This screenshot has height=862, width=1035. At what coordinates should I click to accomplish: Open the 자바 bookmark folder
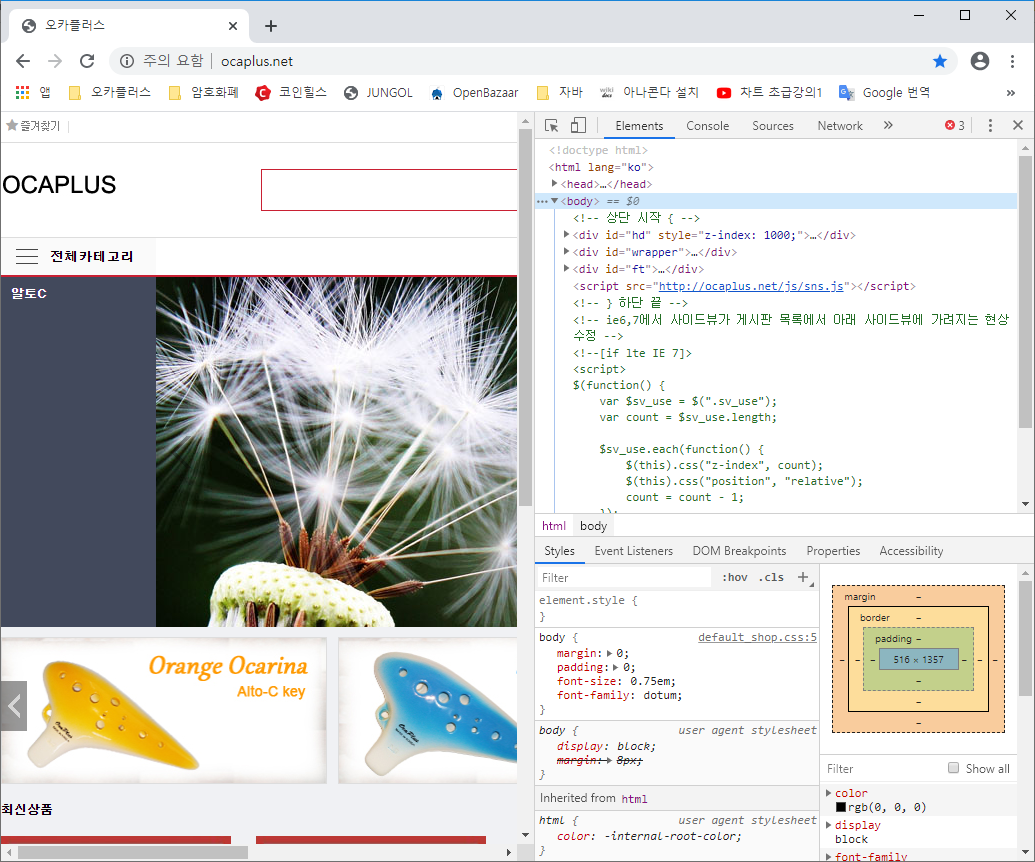click(560, 92)
